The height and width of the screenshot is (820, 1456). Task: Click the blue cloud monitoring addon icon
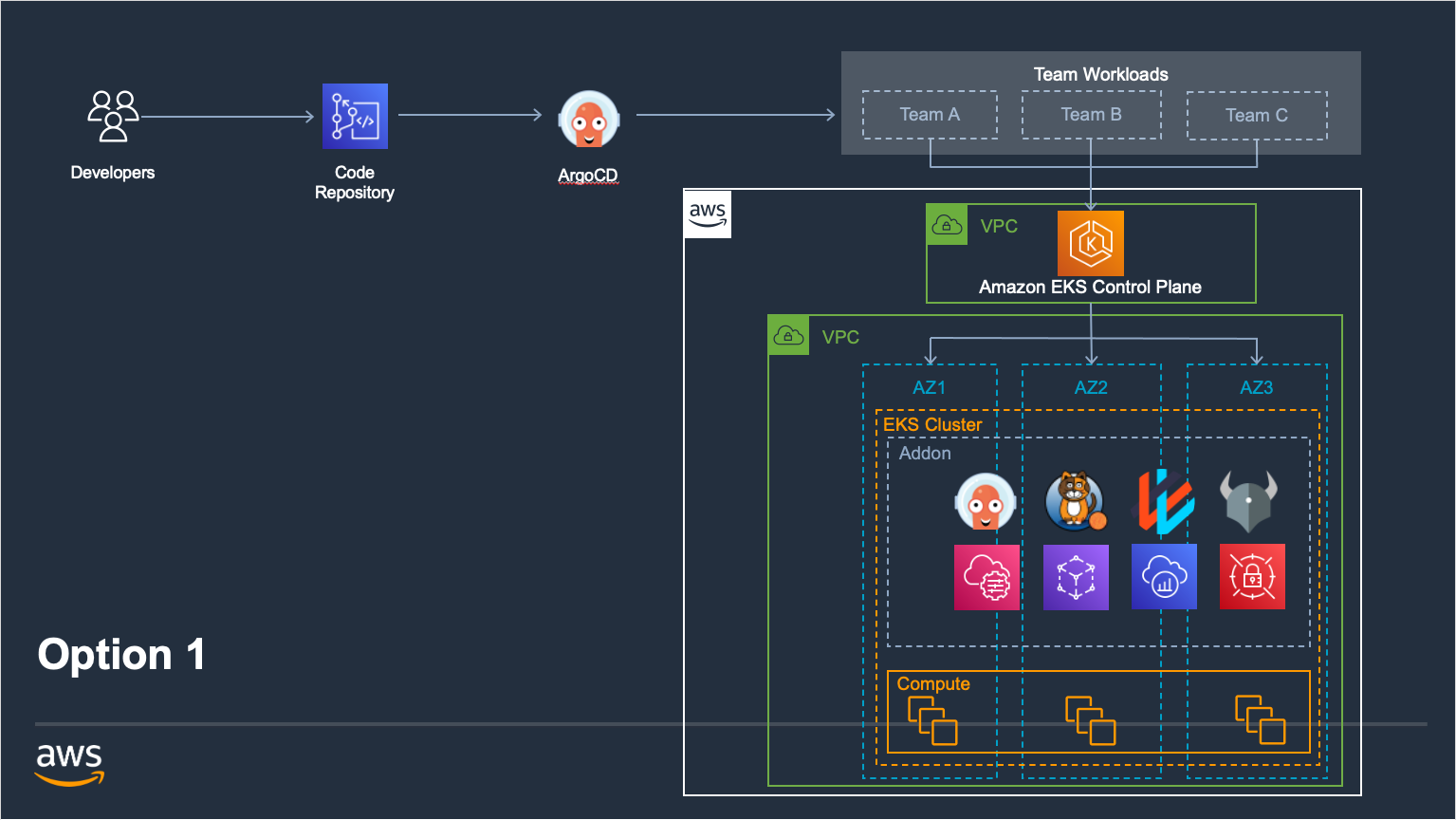click(1164, 576)
